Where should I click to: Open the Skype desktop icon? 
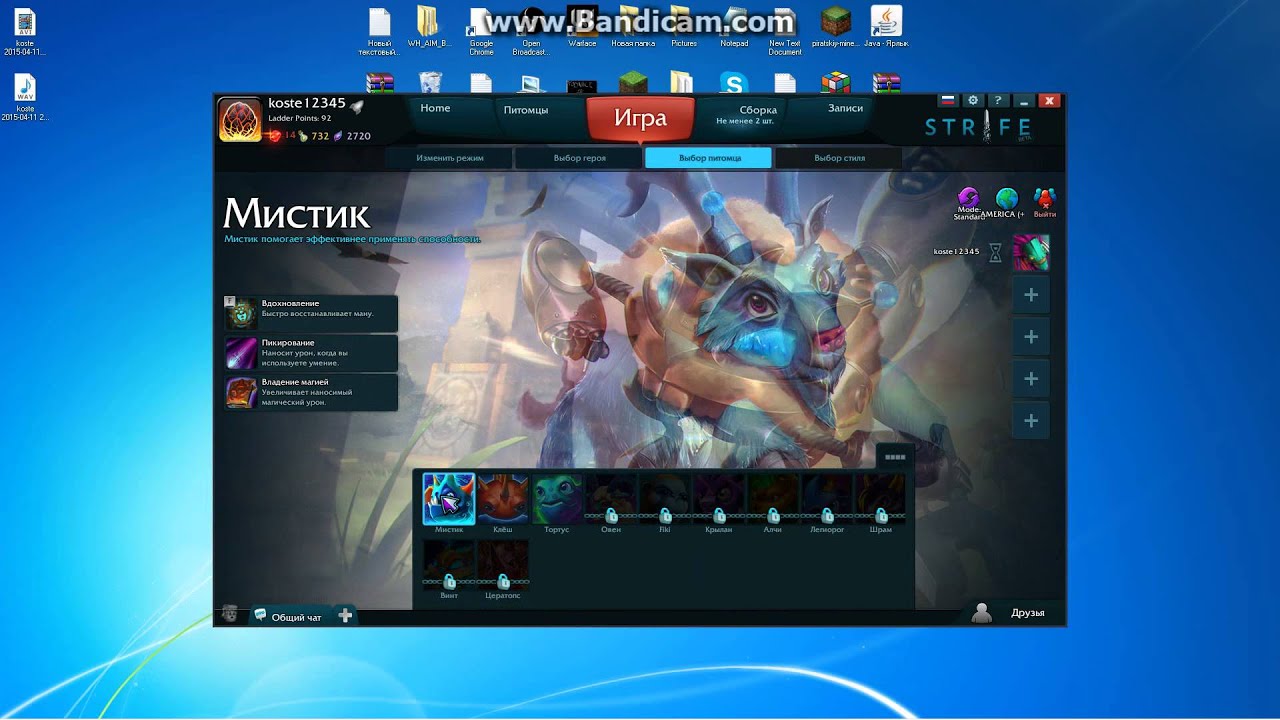pyautogui.click(x=734, y=82)
